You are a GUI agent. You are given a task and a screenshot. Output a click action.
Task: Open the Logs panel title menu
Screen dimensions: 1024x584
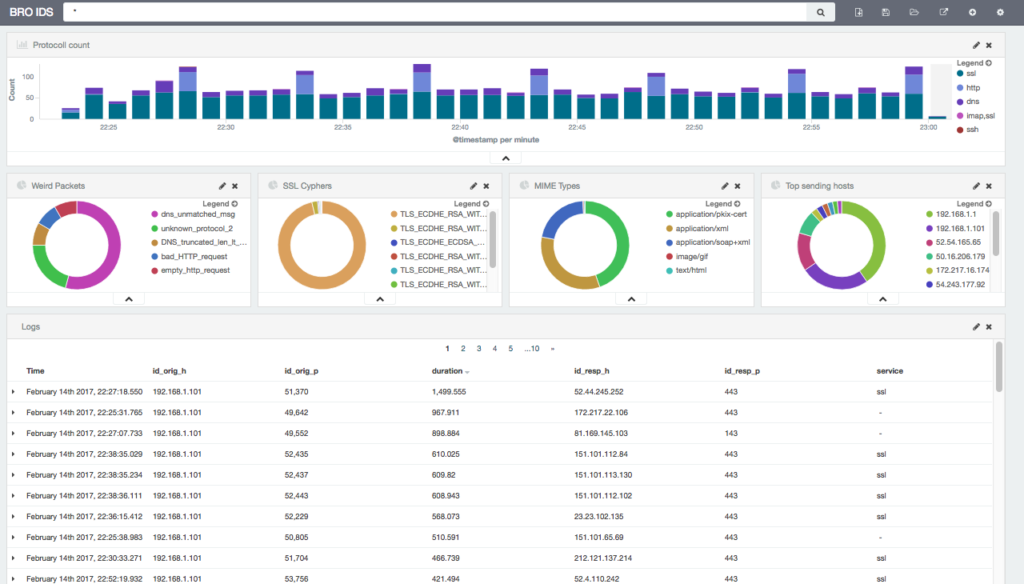tap(30, 326)
